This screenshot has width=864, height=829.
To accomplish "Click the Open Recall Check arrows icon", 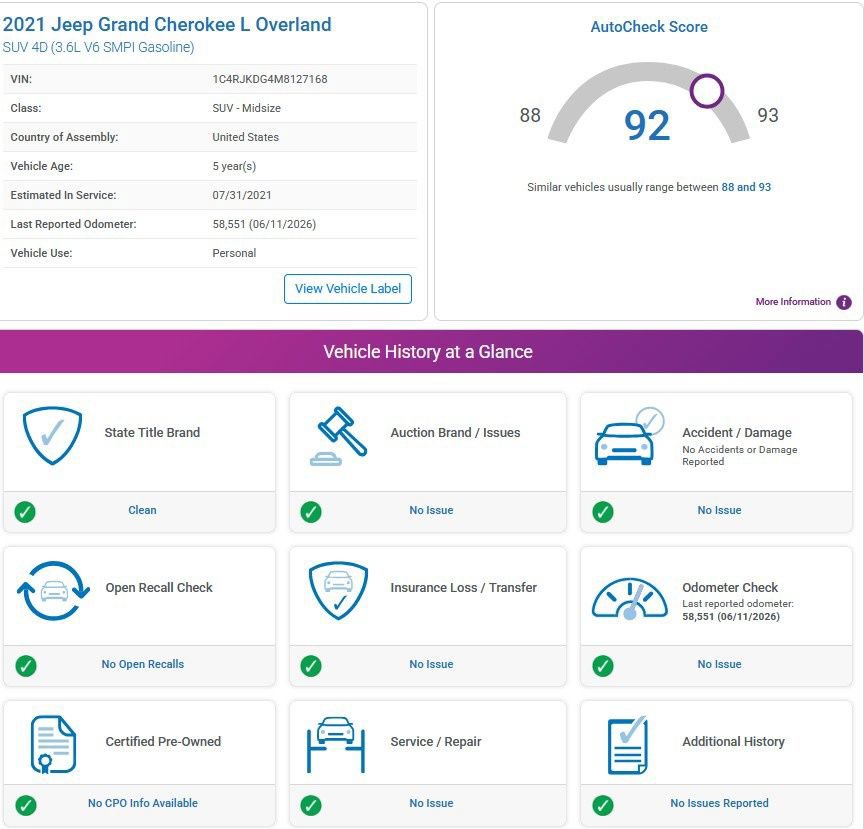I will pyautogui.click(x=53, y=591).
